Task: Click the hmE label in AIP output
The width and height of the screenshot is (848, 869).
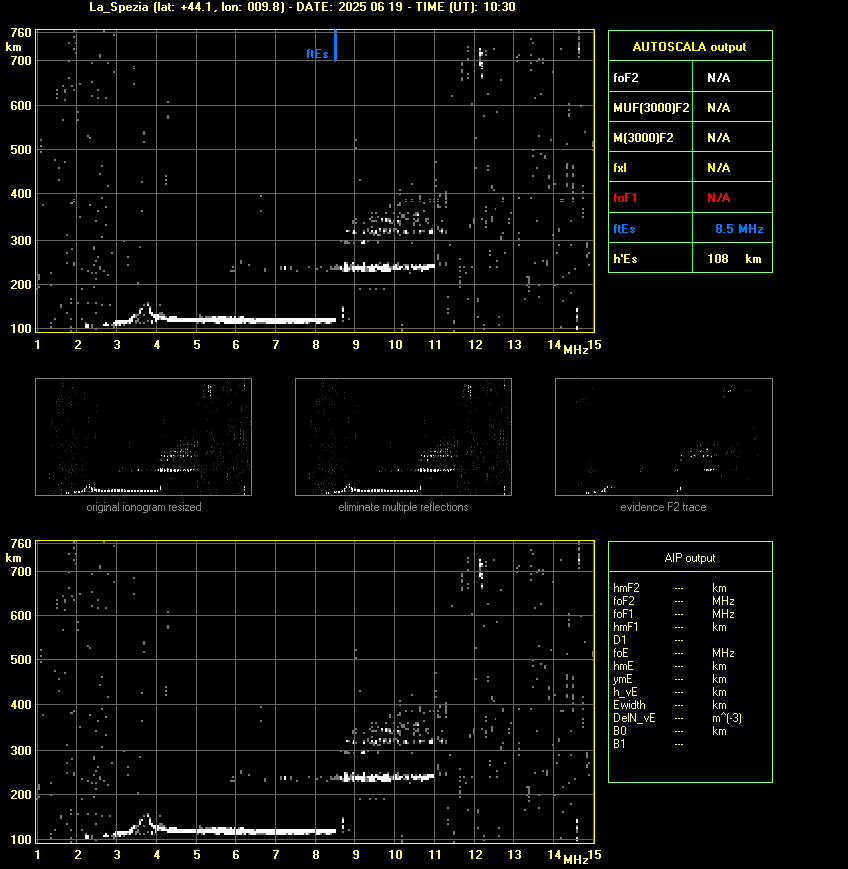Action: (624, 666)
